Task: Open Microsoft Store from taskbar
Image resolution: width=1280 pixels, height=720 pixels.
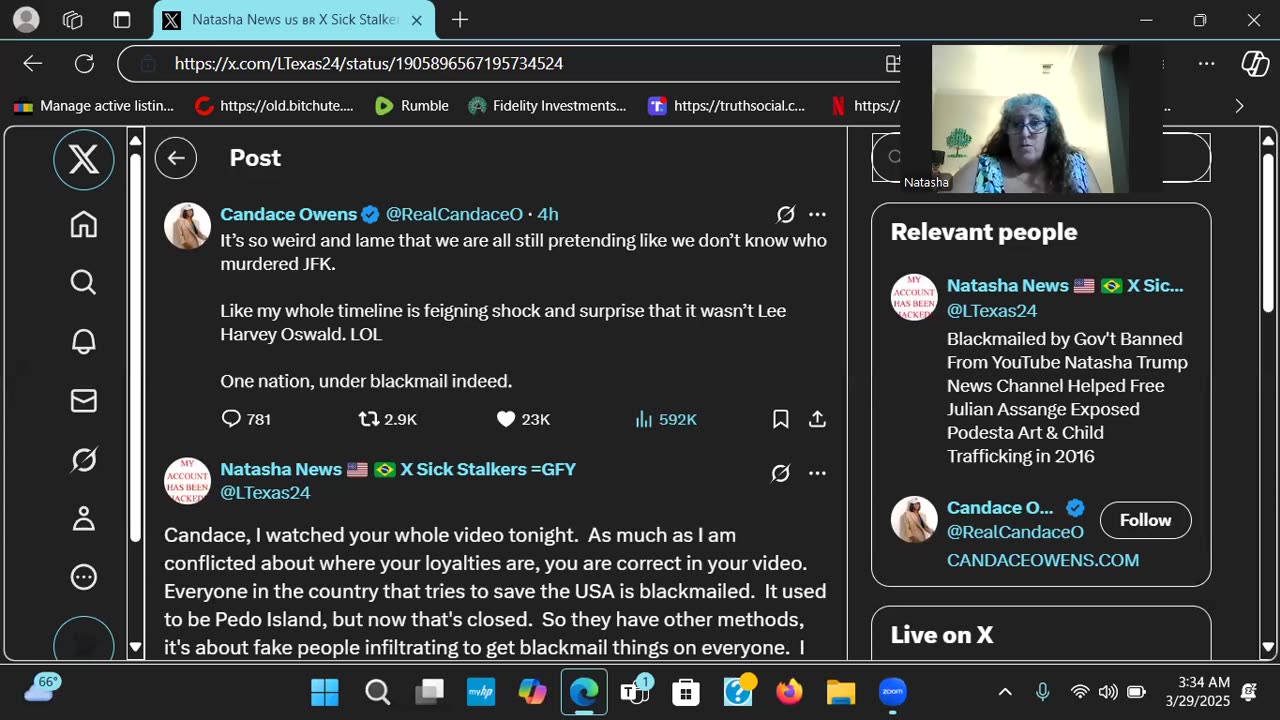Action: 686,692
